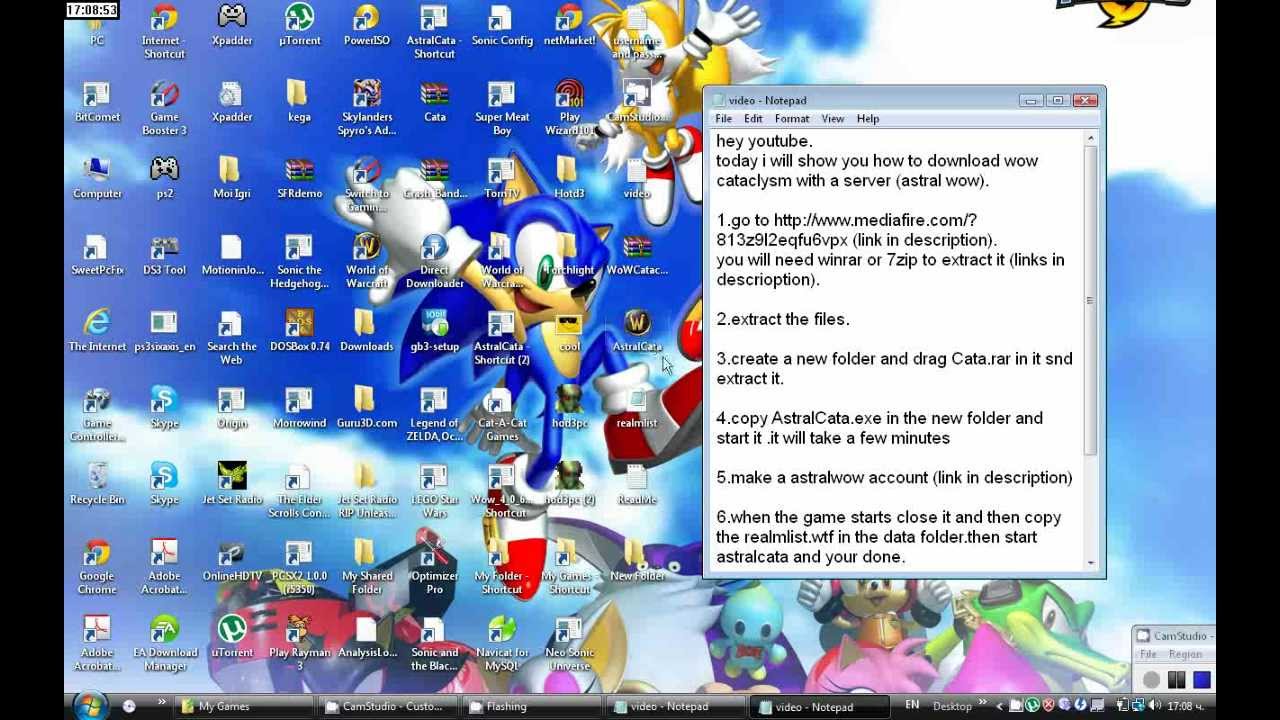1280x720 pixels.
Task: Launch DOSBox 0.74 shortcut
Action: coord(299,333)
